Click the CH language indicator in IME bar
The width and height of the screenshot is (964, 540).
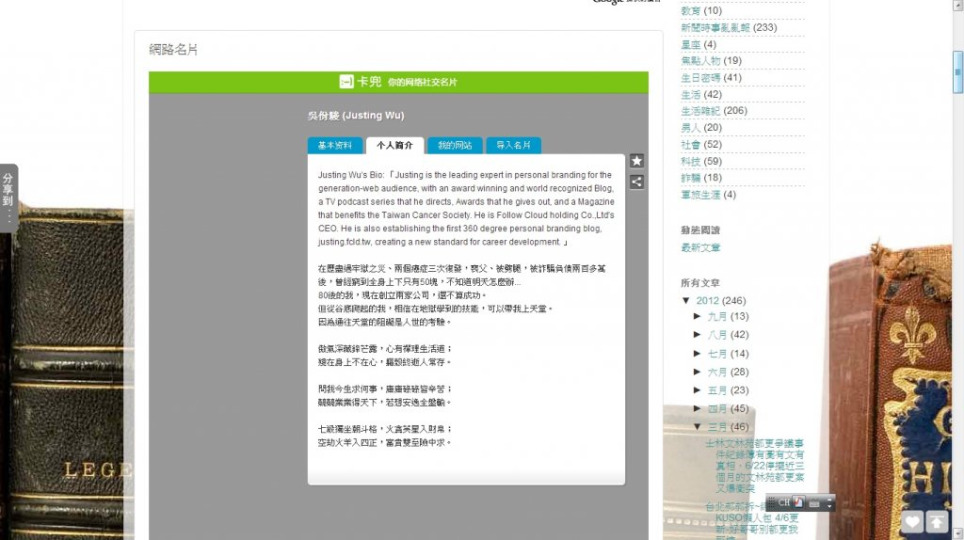click(x=785, y=503)
